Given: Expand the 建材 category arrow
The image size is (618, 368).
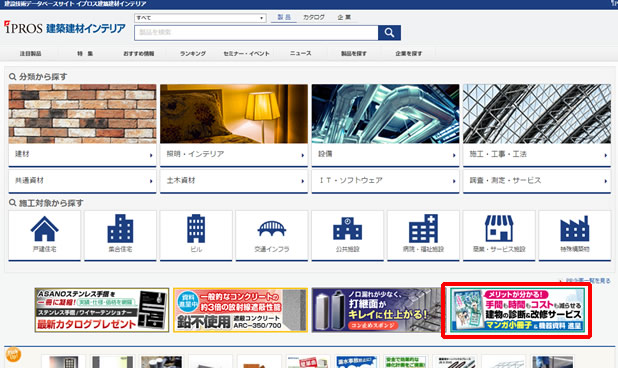Looking at the screenshot, I should coord(151,155).
